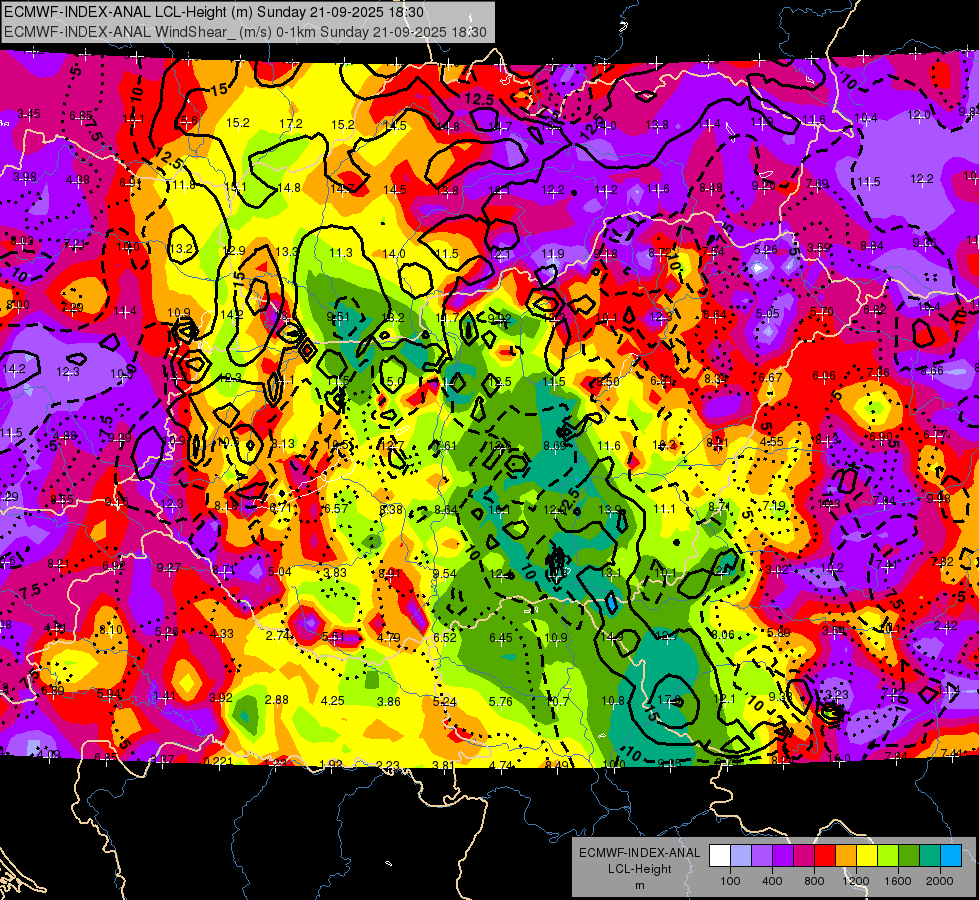Click the grid value 0.221 on the bottom edge

point(218,761)
